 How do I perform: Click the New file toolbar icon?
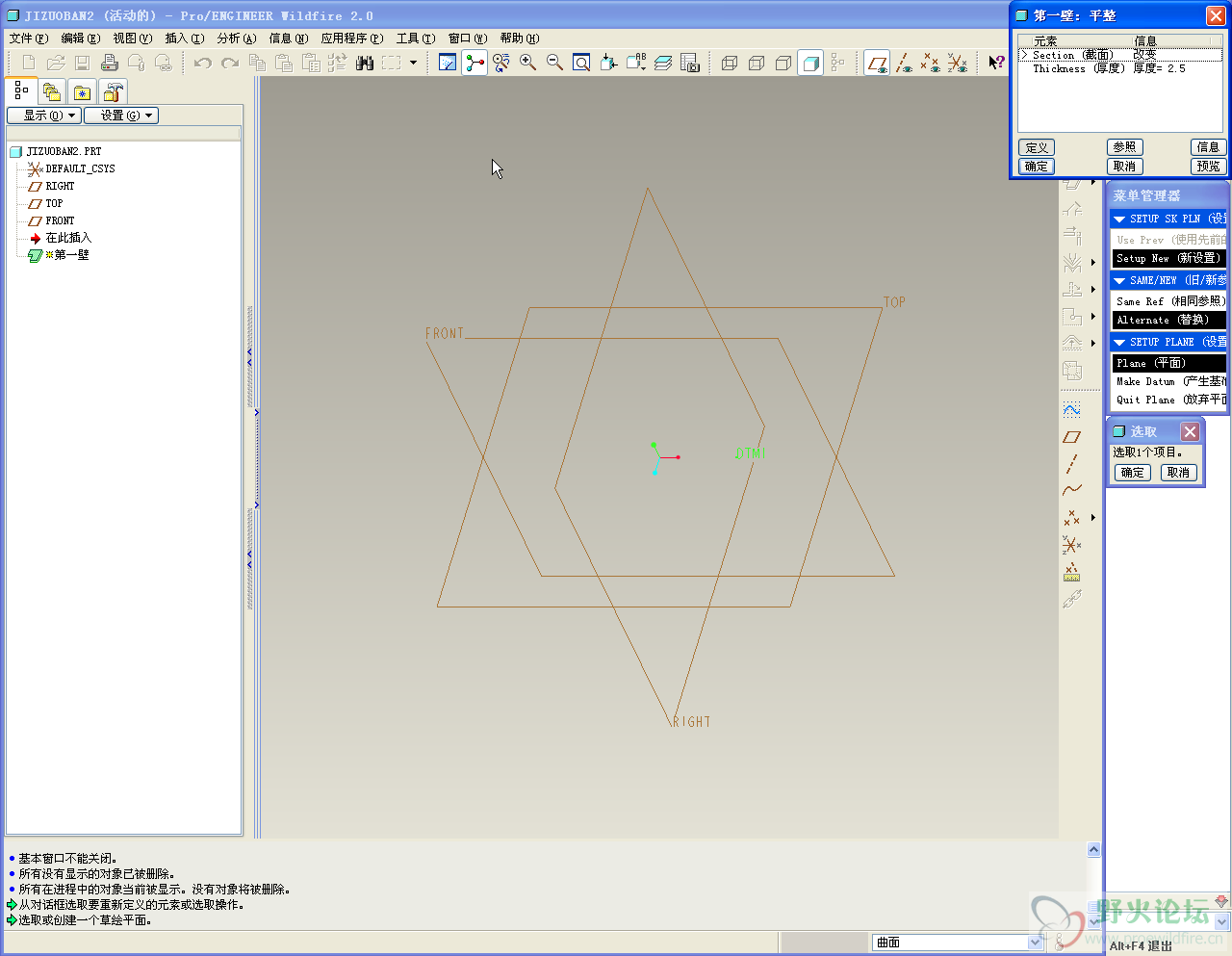pos(29,63)
